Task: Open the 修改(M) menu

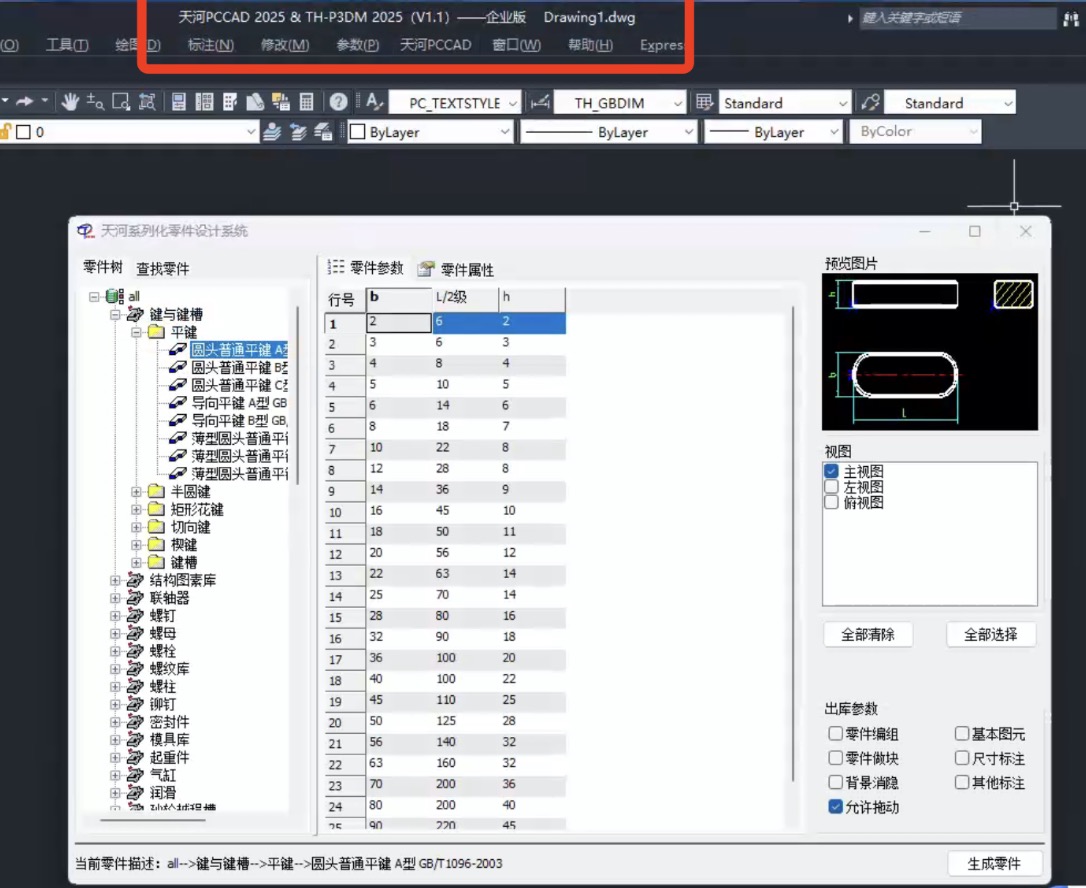Action: 285,45
